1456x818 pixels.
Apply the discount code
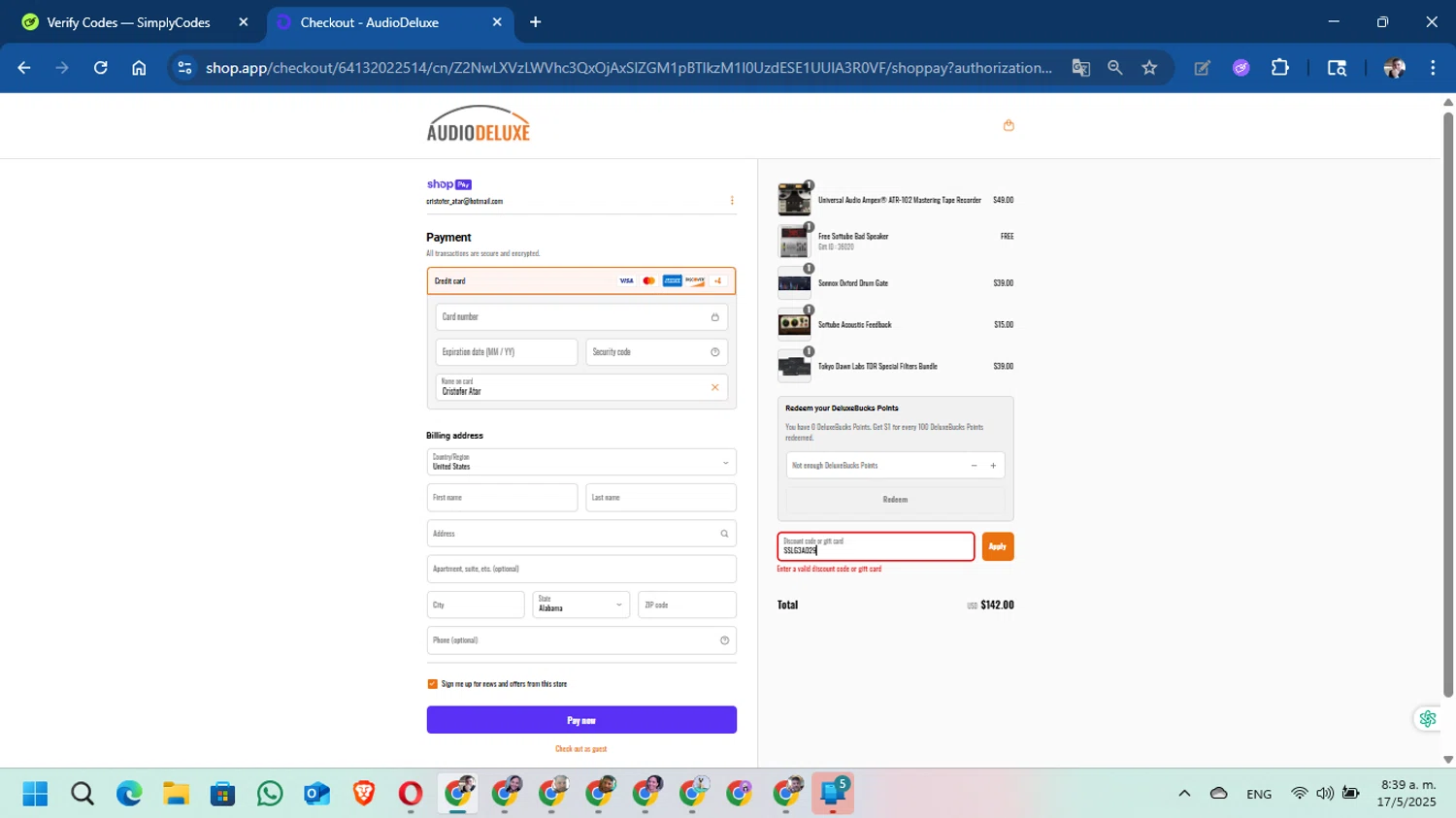coord(998,546)
